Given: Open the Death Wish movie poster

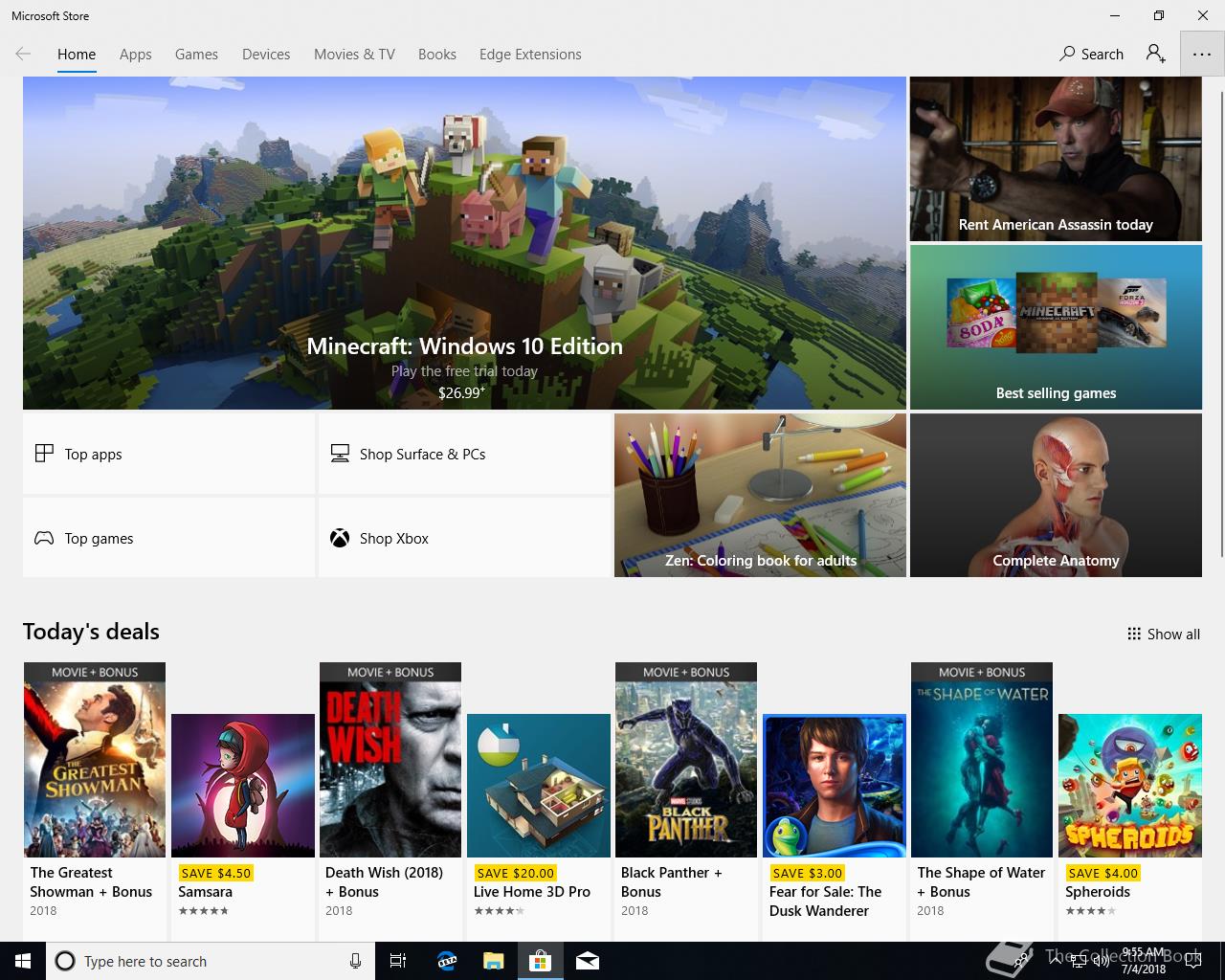Looking at the screenshot, I should click(390, 760).
